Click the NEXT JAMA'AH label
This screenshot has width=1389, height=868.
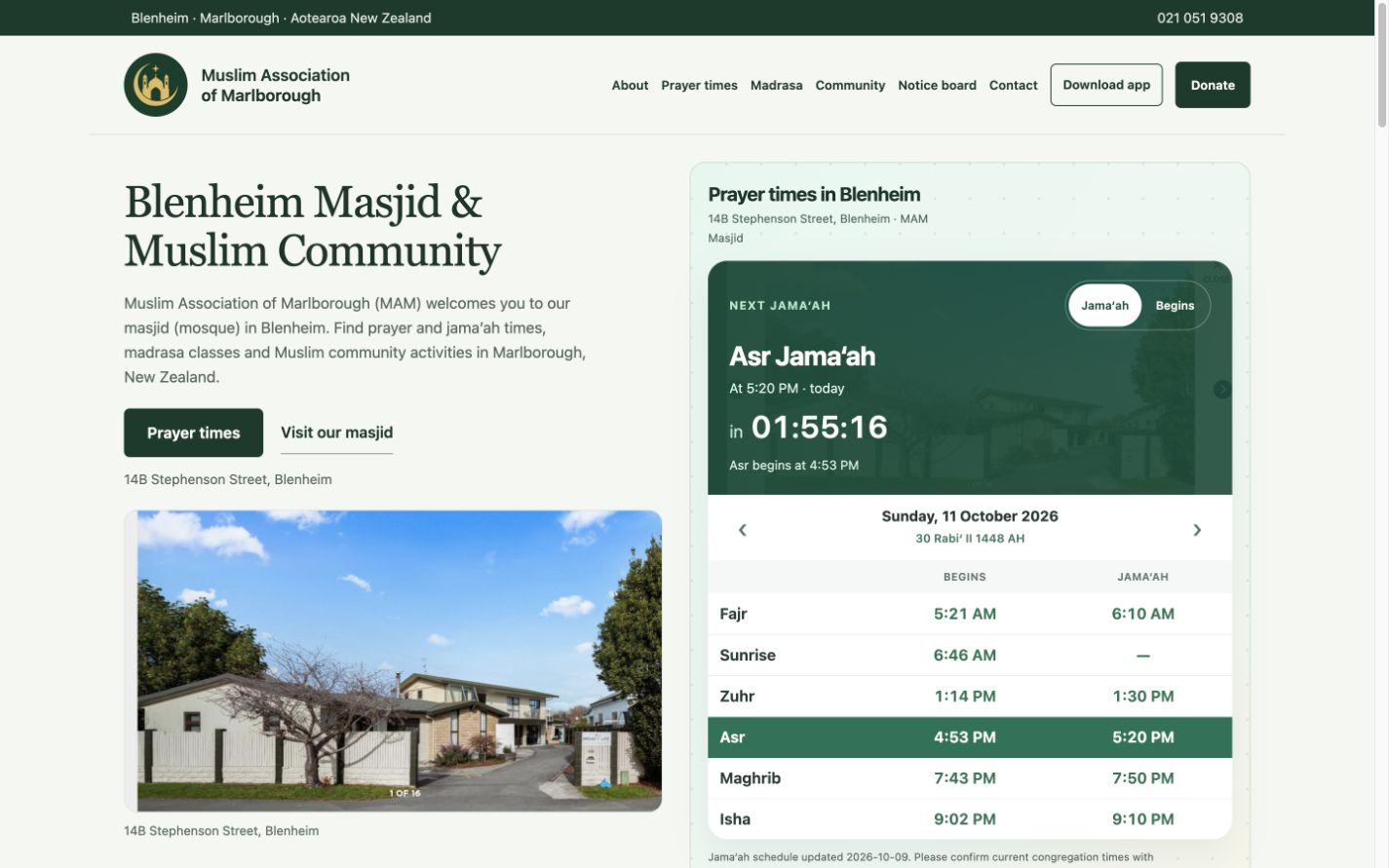pos(780,306)
